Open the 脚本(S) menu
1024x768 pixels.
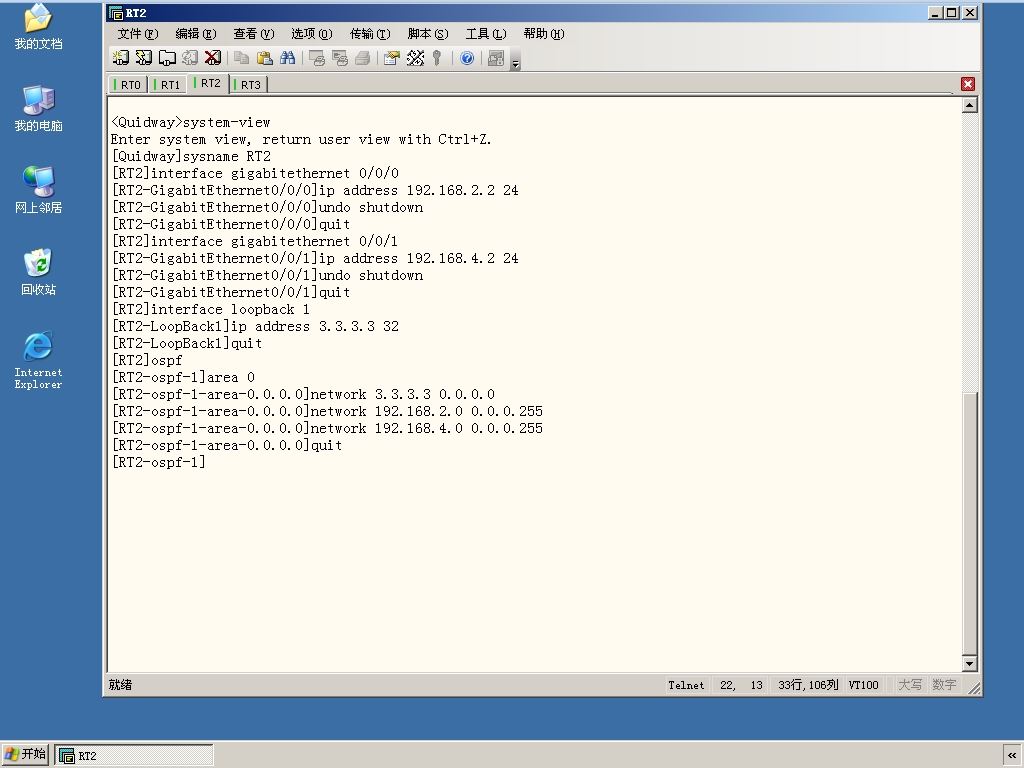pos(428,34)
